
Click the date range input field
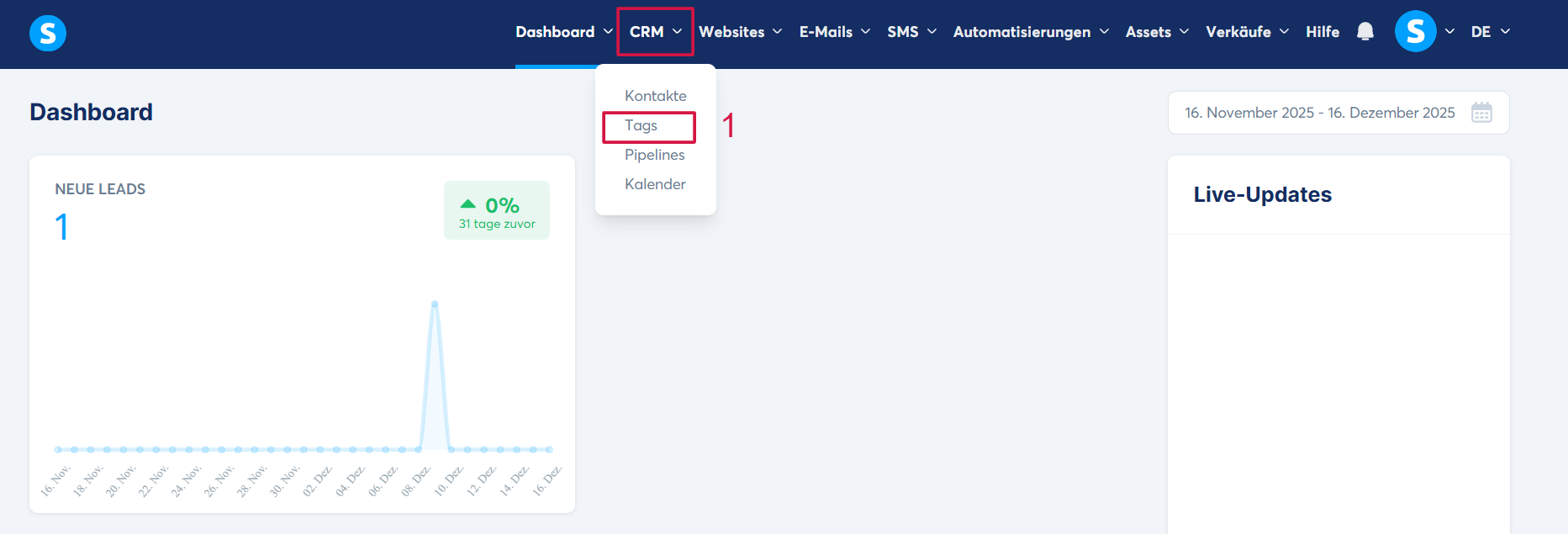(1338, 113)
